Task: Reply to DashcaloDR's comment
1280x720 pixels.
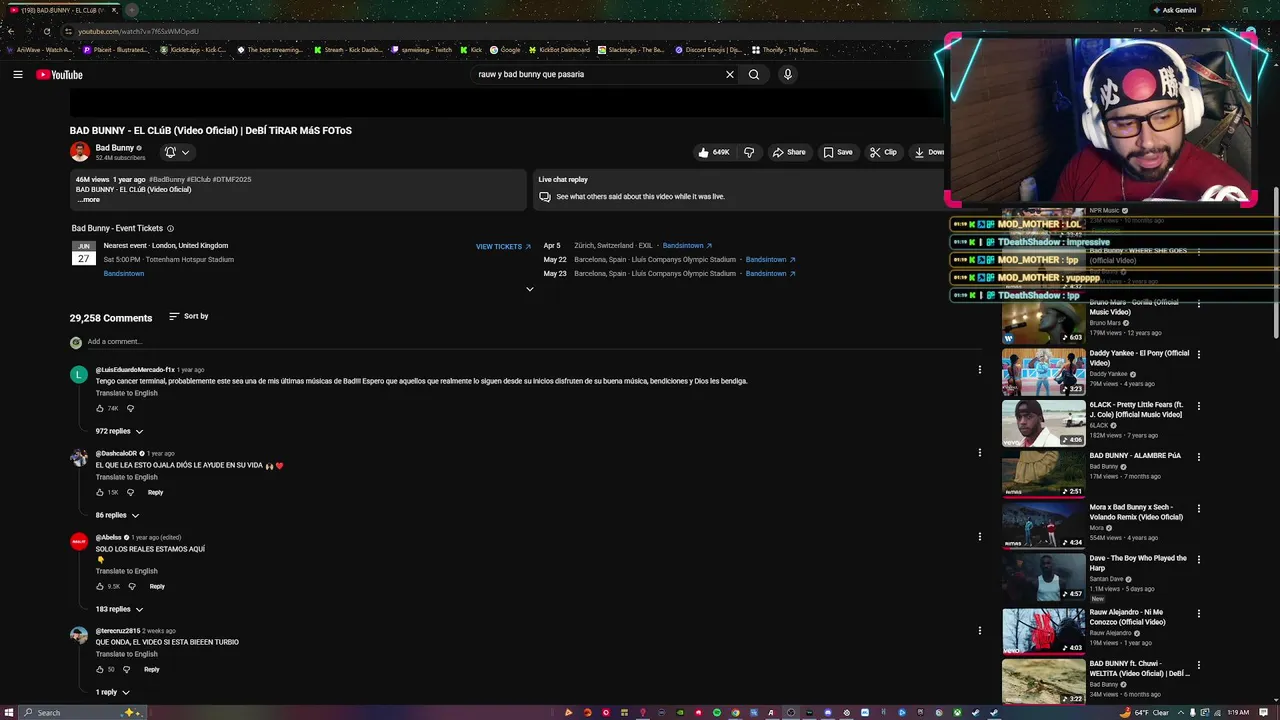Action: point(155,492)
